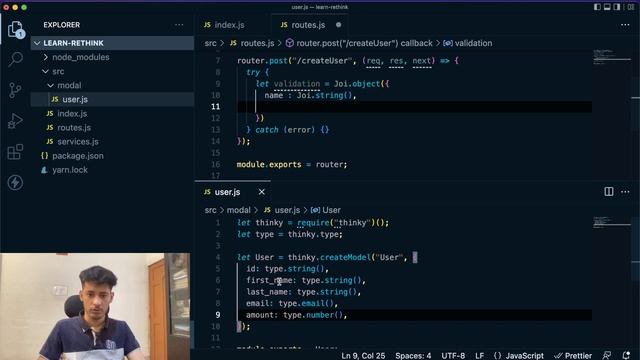Toggle primary sidebar layout icon
640x360 pixels.
pyautogui.click(x=597, y=7)
